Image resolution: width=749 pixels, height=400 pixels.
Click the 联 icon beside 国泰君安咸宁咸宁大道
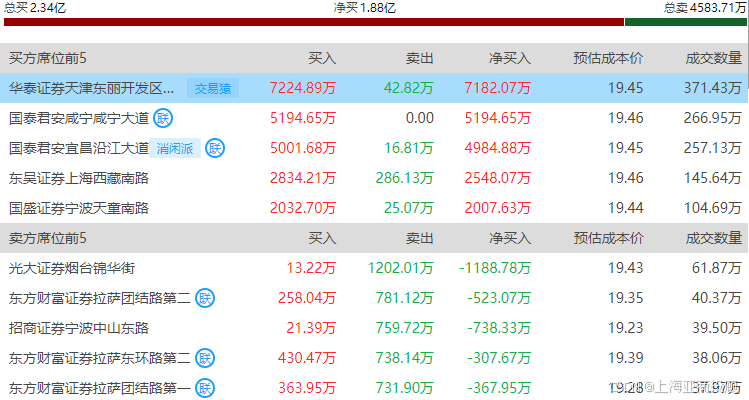pyautogui.click(x=163, y=118)
